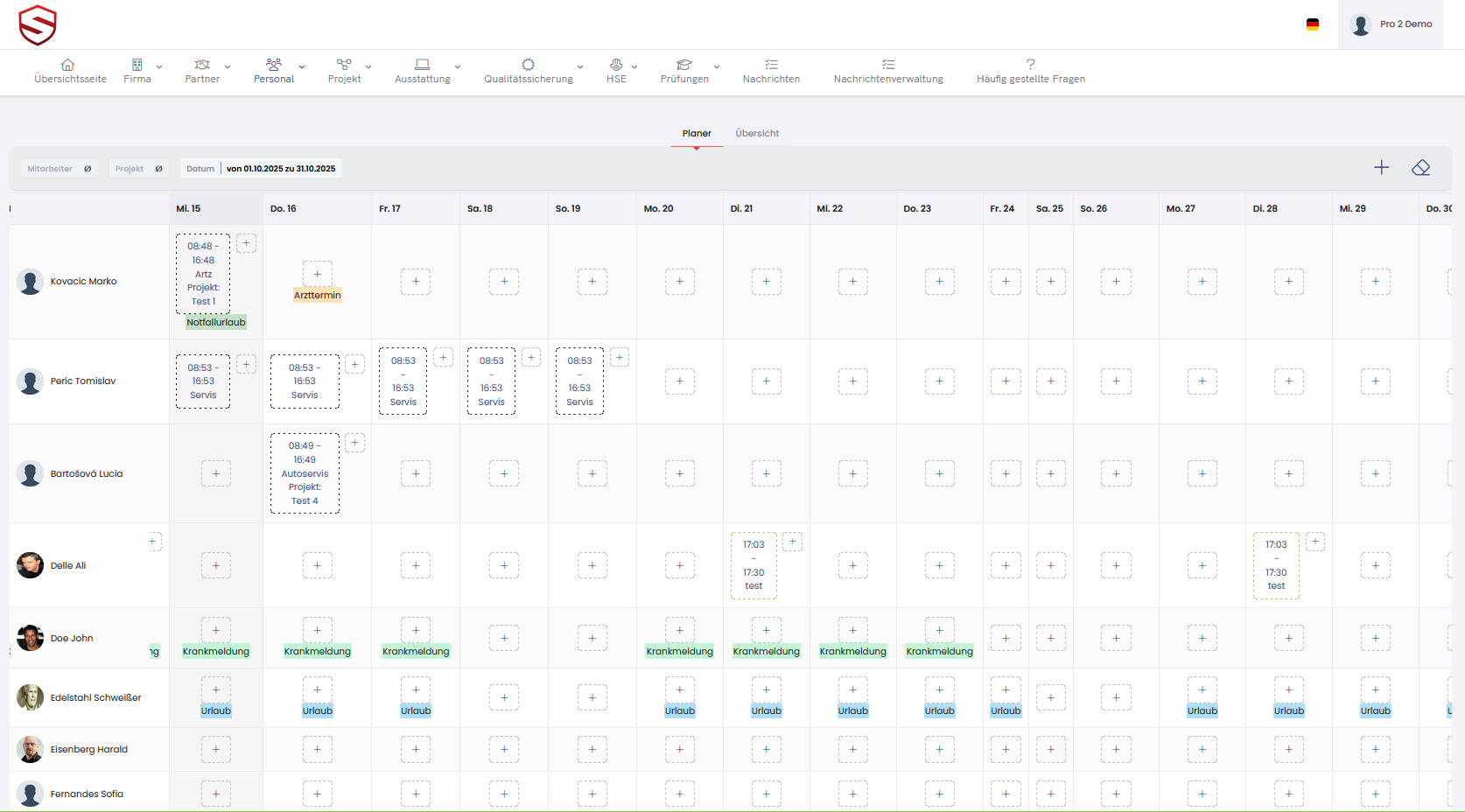
Task: Click the large plus add-entry icon
Action: (x=1381, y=167)
